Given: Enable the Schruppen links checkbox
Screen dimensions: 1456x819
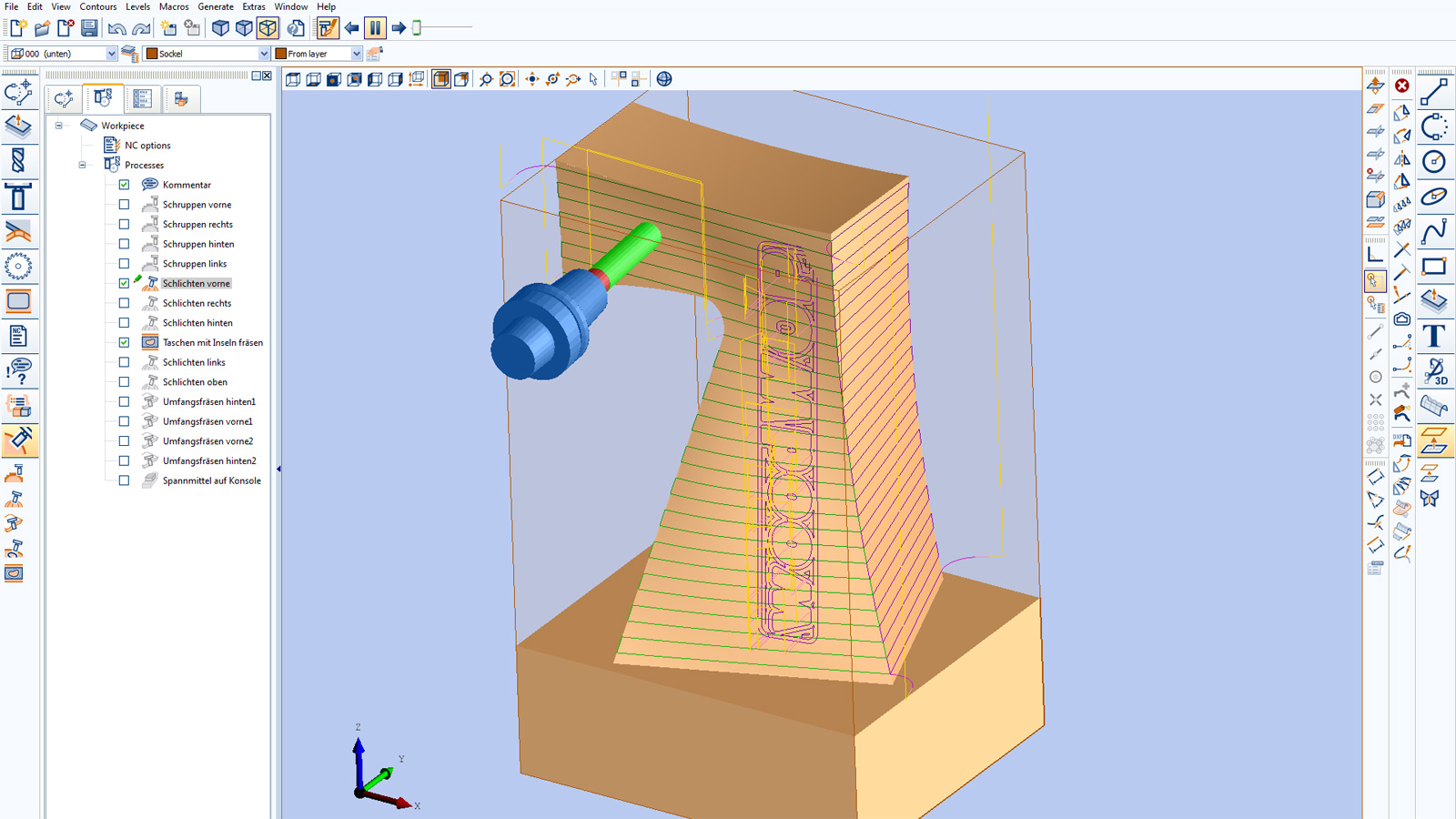Looking at the screenshot, I should tap(124, 264).
